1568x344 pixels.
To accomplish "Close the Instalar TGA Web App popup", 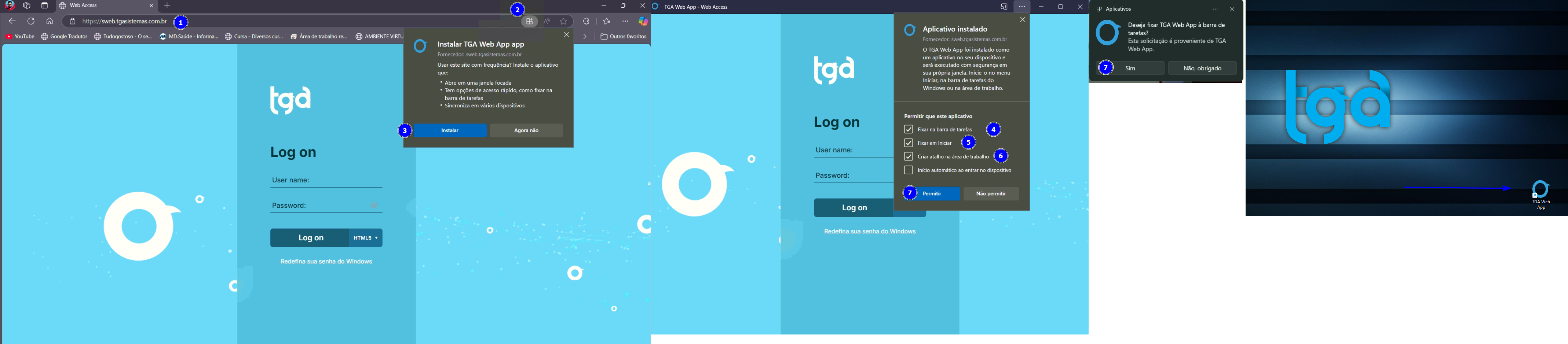I will coord(567,35).
